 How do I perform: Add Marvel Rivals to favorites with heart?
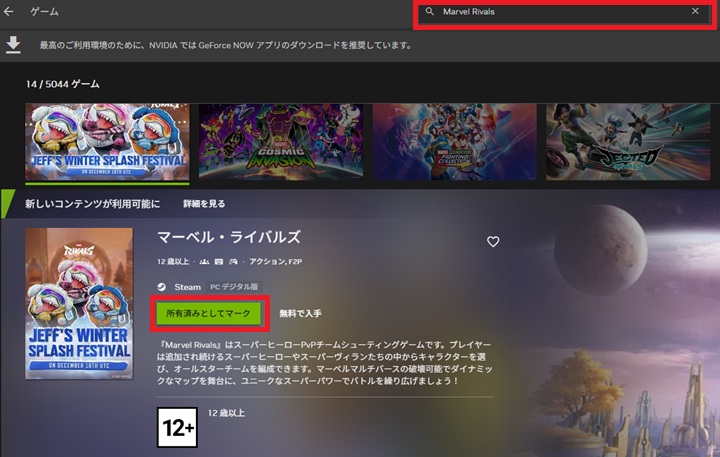(492, 242)
